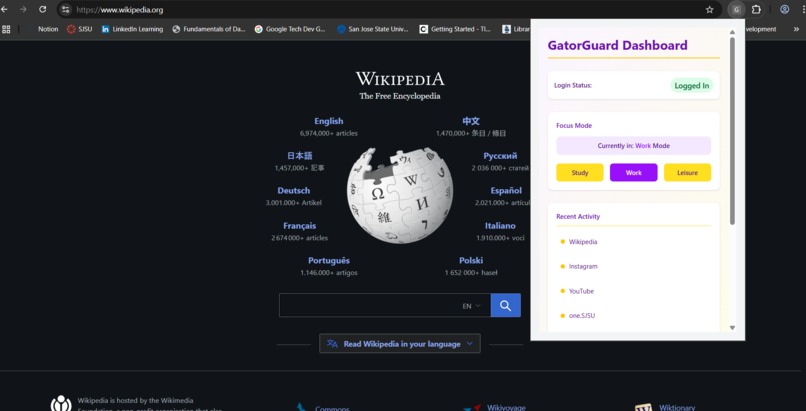Select the Work focus mode button

633,173
